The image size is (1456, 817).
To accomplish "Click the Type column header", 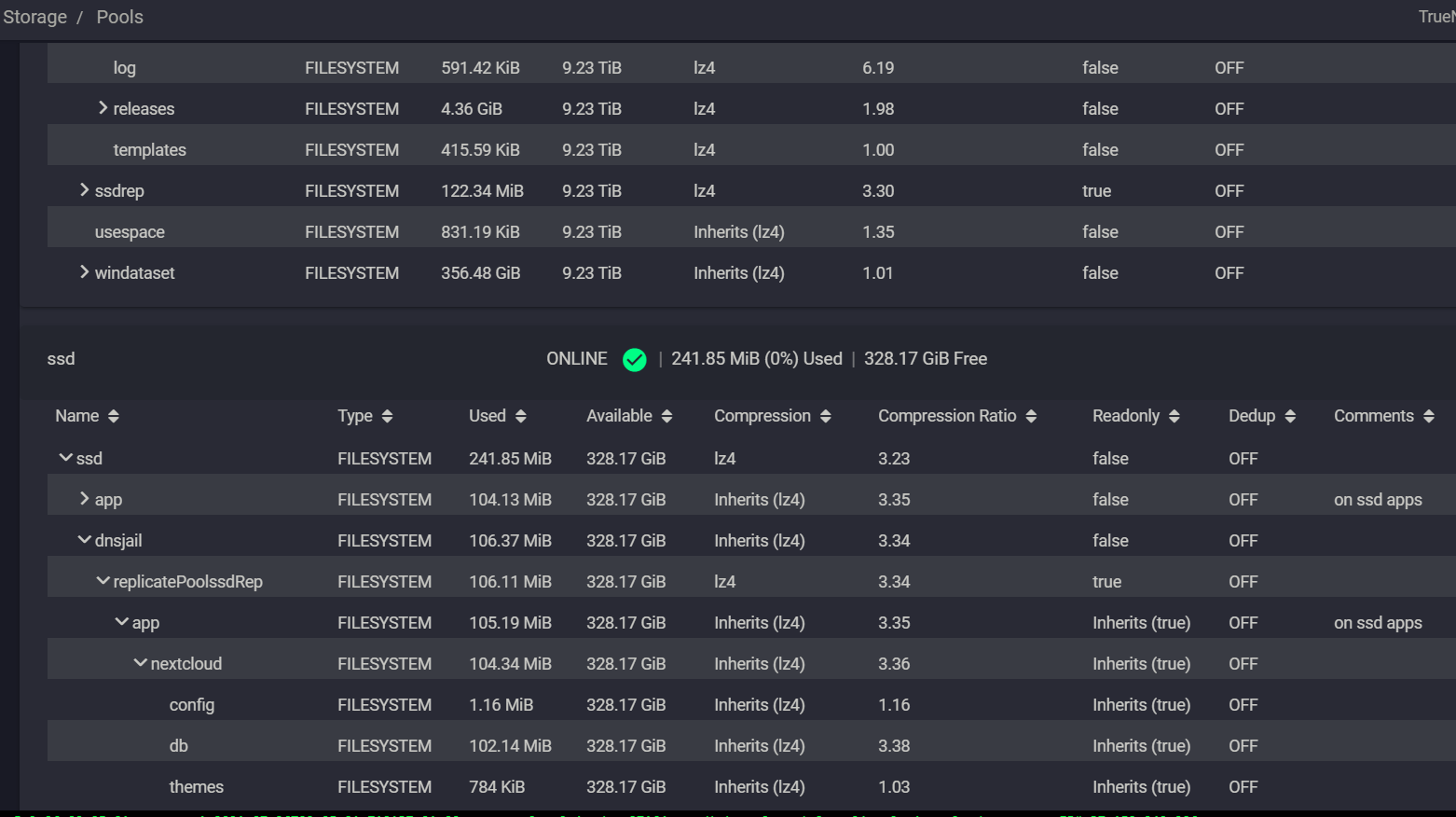I will 355,416.
